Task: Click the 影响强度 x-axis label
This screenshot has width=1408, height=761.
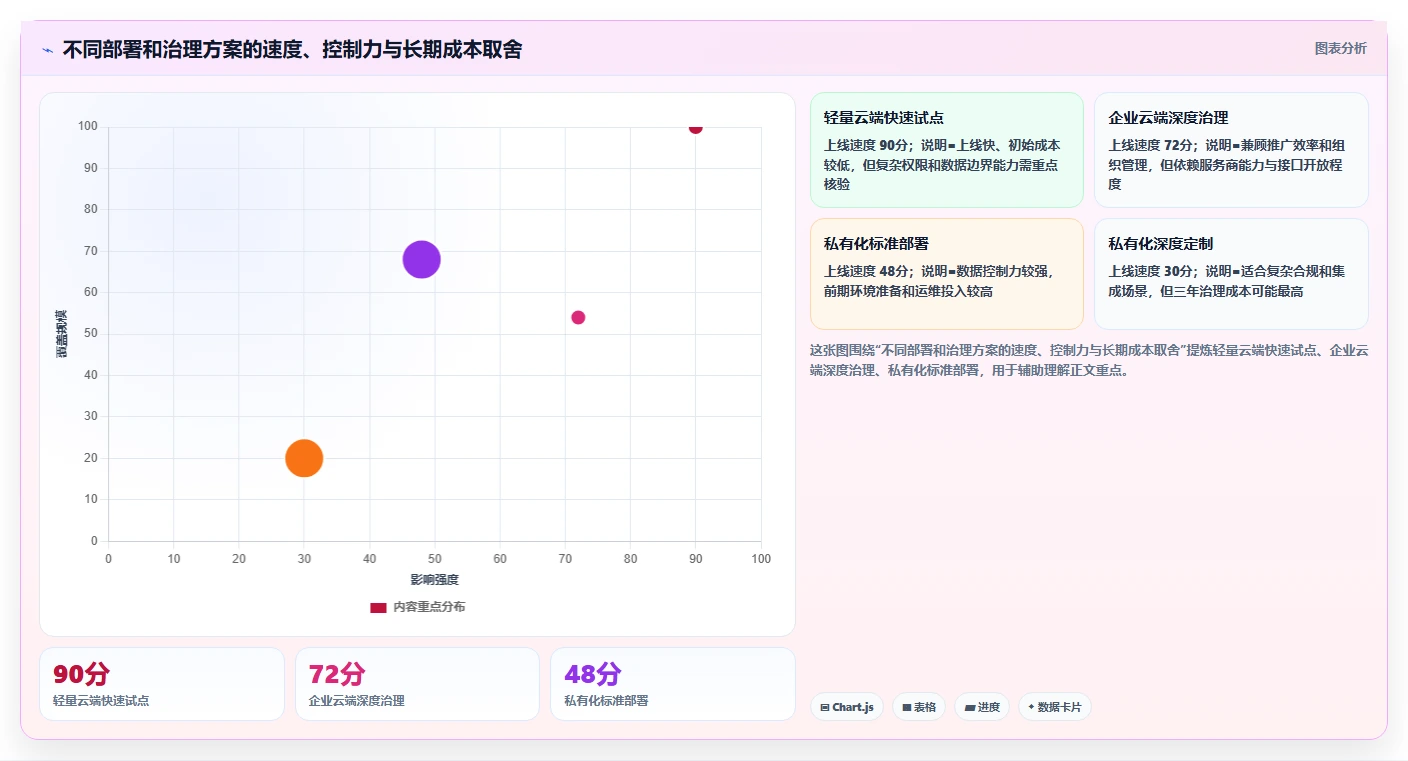Action: click(435, 580)
